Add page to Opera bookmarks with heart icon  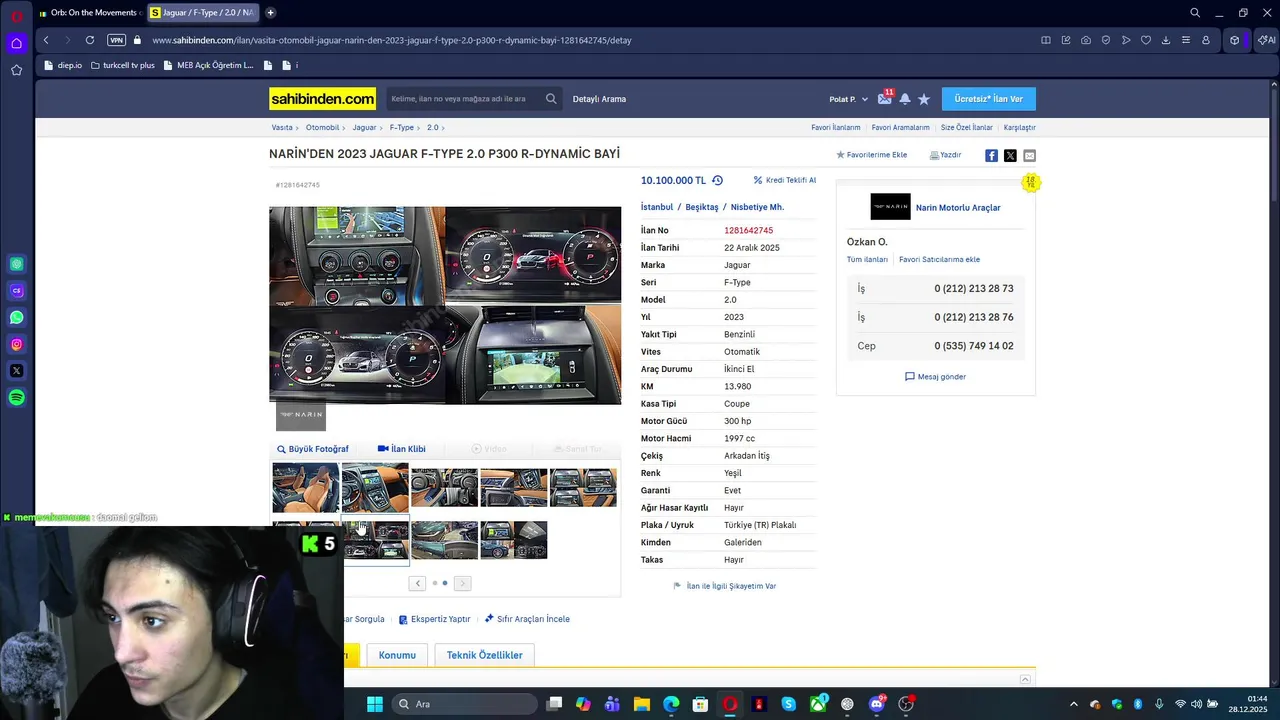pyautogui.click(x=1146, y=40)
